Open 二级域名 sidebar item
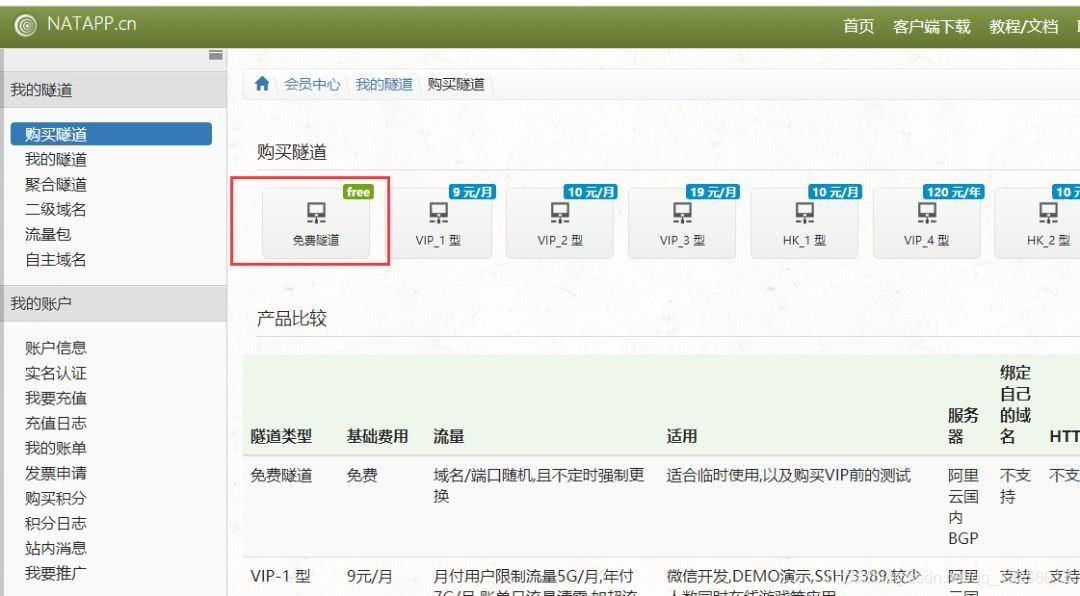This screenshot has width=1080, height=596. [56, 209]
